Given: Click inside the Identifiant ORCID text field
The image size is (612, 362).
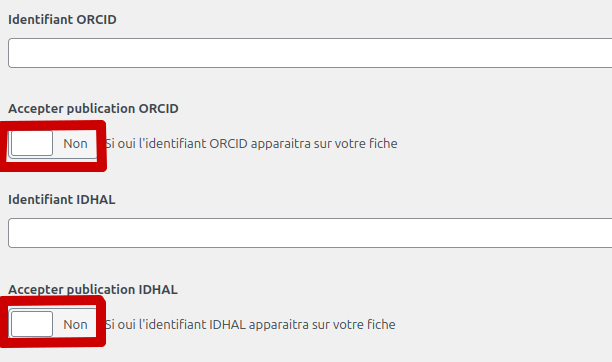Looking at the screenshot, I should pos(310,53).
